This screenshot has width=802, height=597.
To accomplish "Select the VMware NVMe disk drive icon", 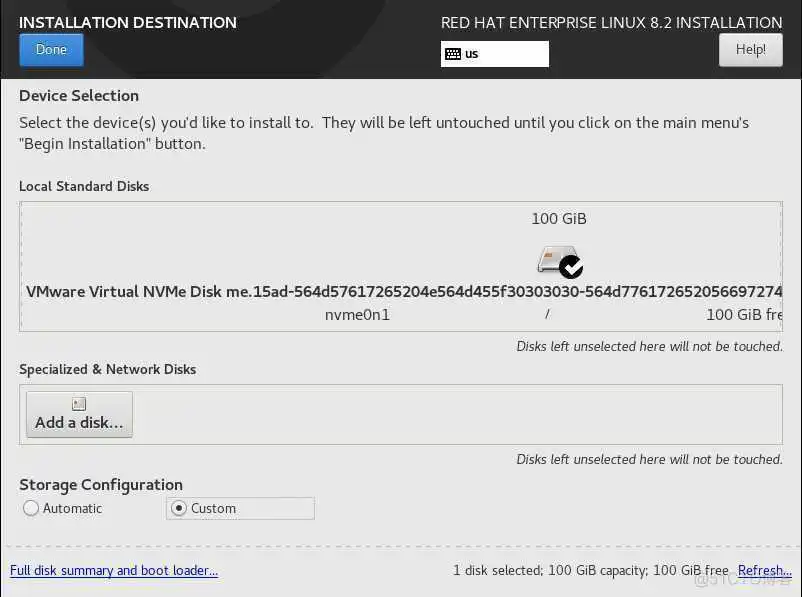I will [x=560, y=261].
